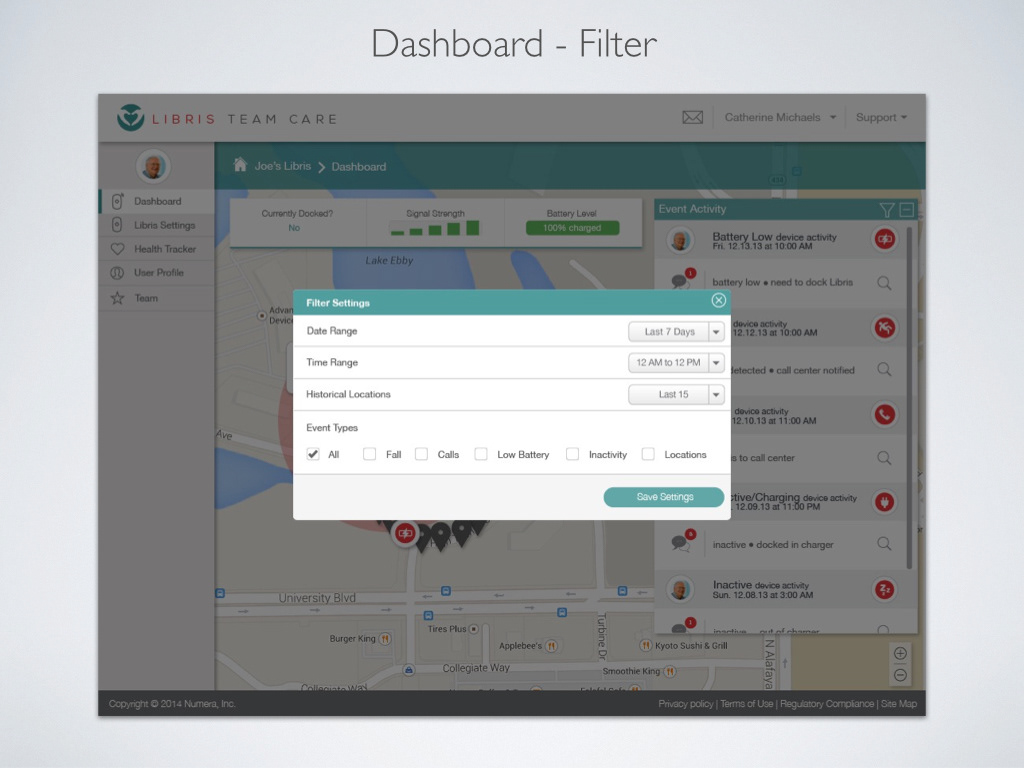This screenshot has width=1024, height=768.
Task: Check the Calls event type checkbox
Action: 421,454
